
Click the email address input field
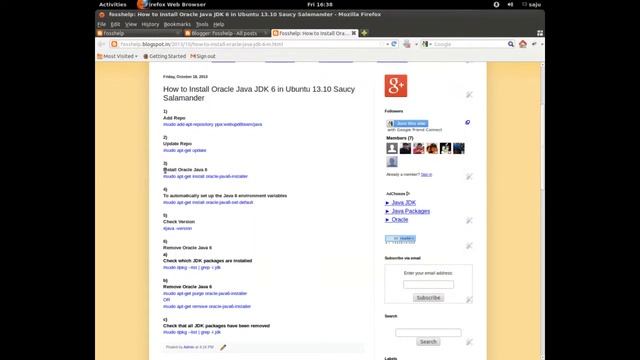coord(428,284)
